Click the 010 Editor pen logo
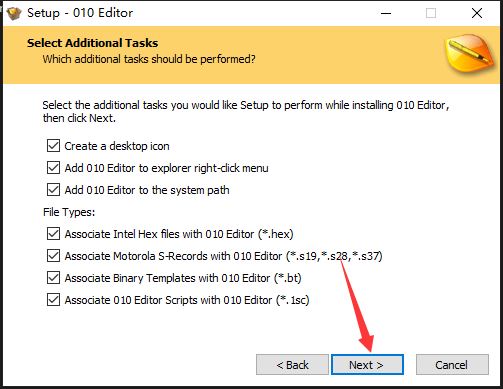 [469, 55]
